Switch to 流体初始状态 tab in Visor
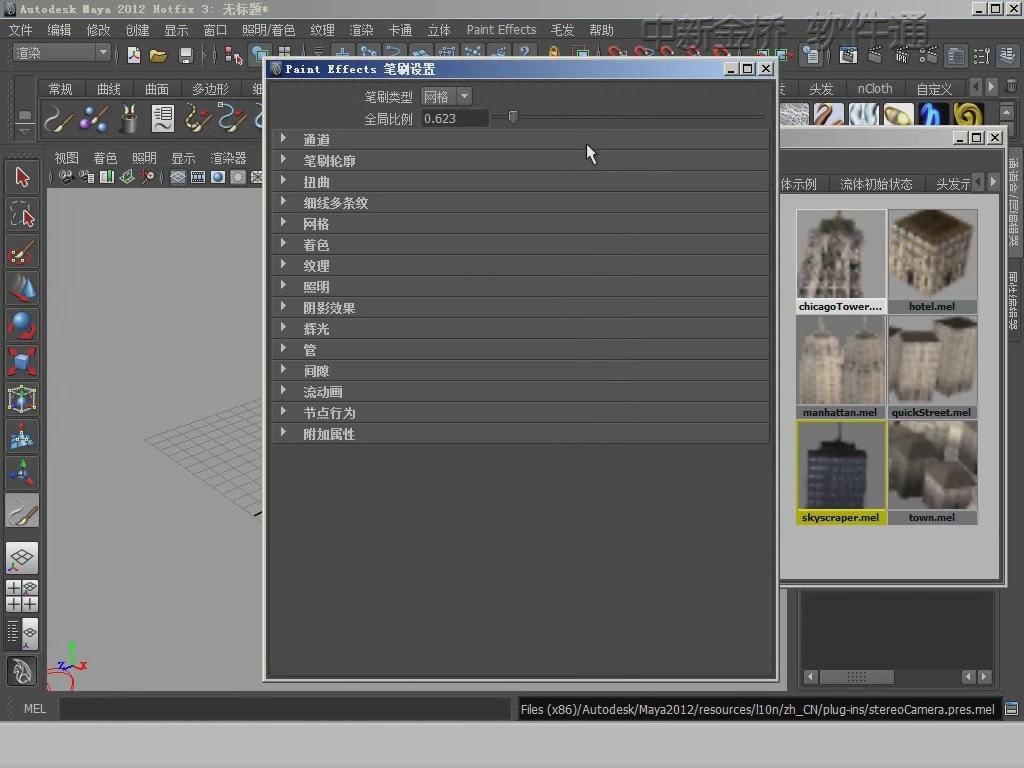 [876, 184]
